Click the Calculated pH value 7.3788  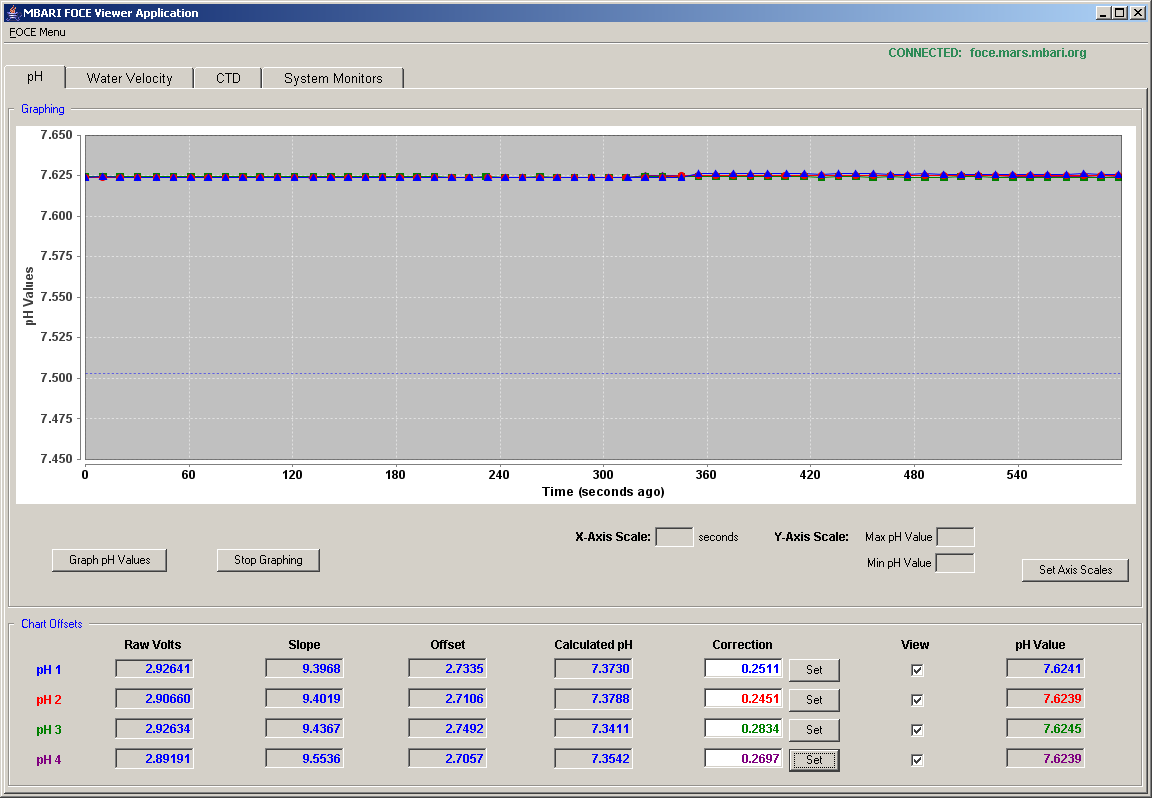click(x=594, y=699)
